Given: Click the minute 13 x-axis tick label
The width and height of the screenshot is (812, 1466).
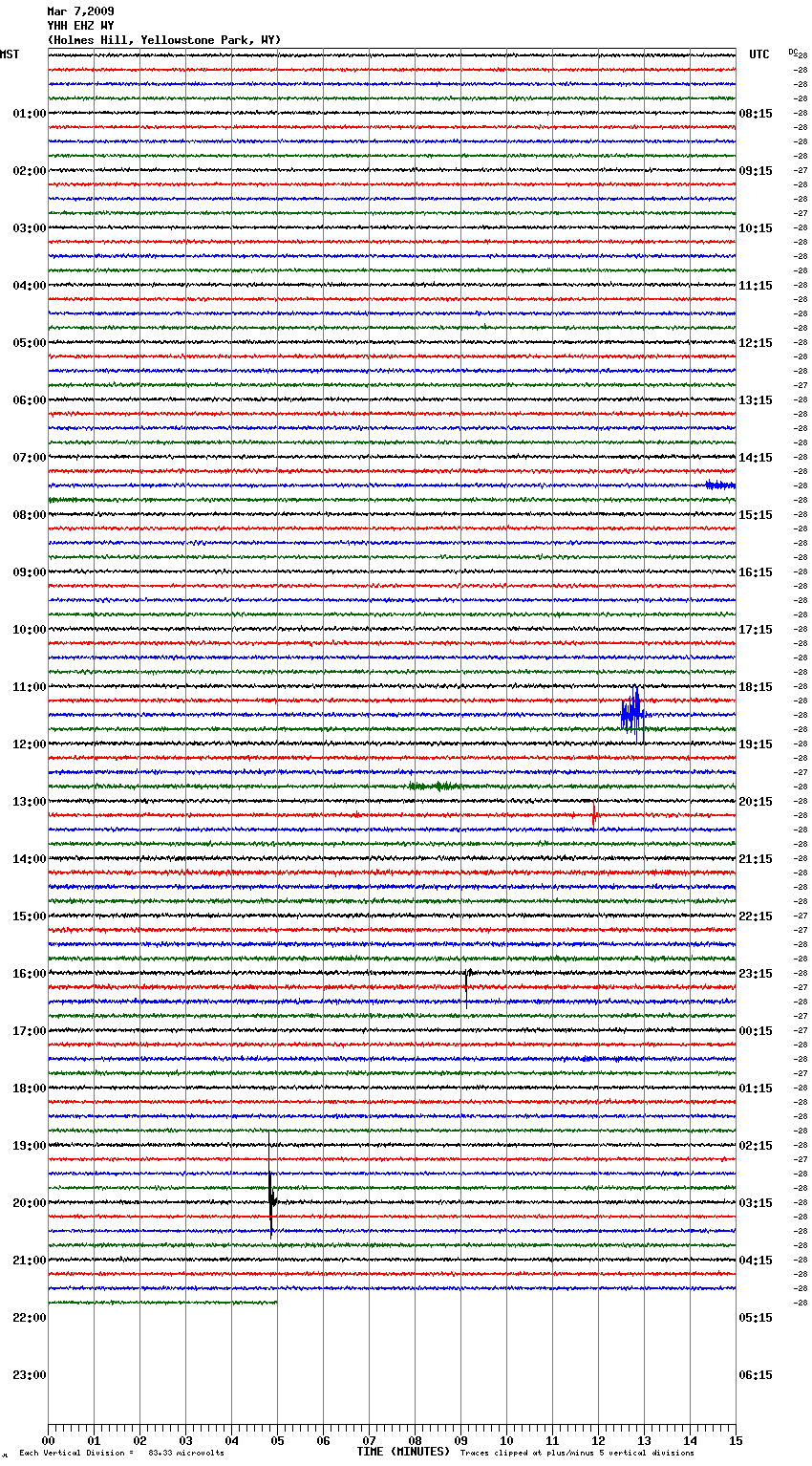Looking at the screenshot, I should click(x=644, y=1441).
